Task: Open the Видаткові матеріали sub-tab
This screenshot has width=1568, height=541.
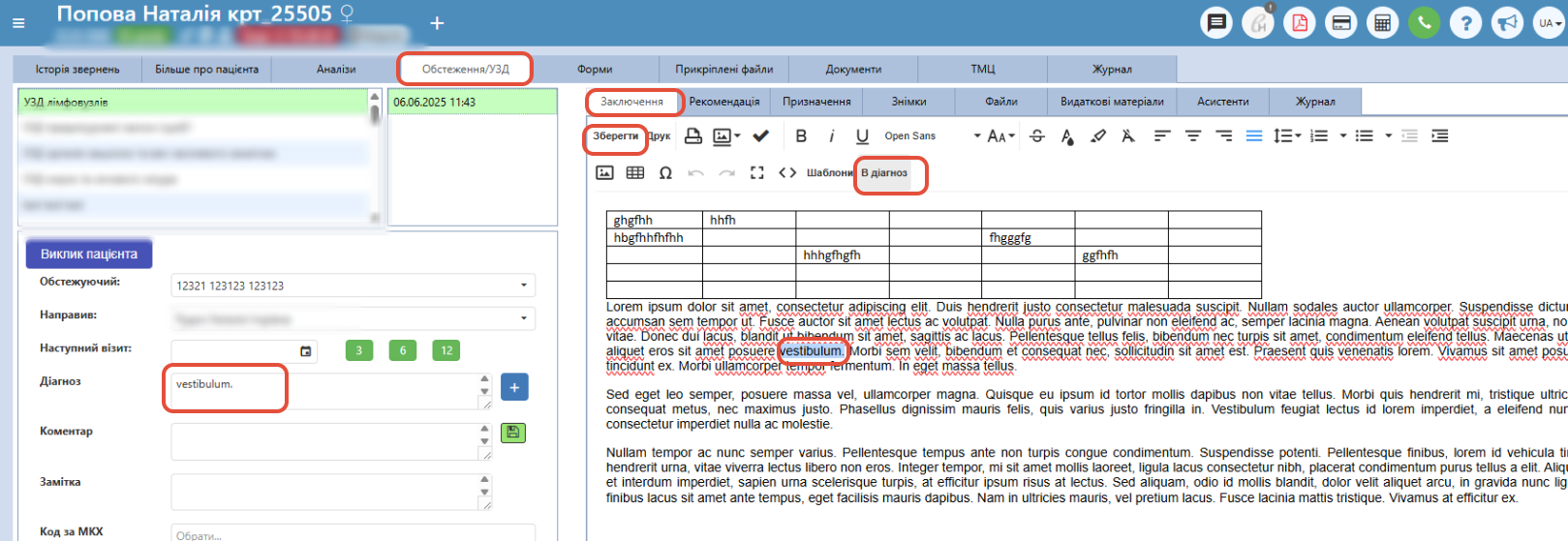Action: point(1112,102)
